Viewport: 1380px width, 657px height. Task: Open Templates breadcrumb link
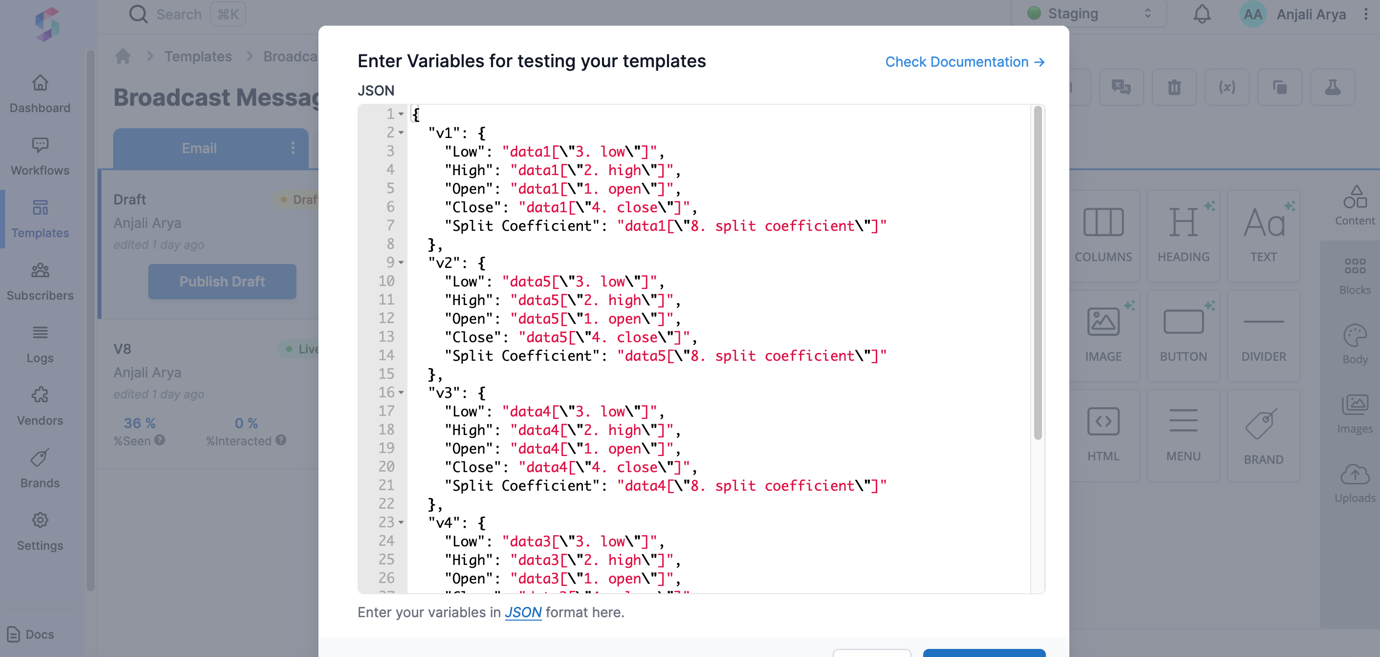198,56
